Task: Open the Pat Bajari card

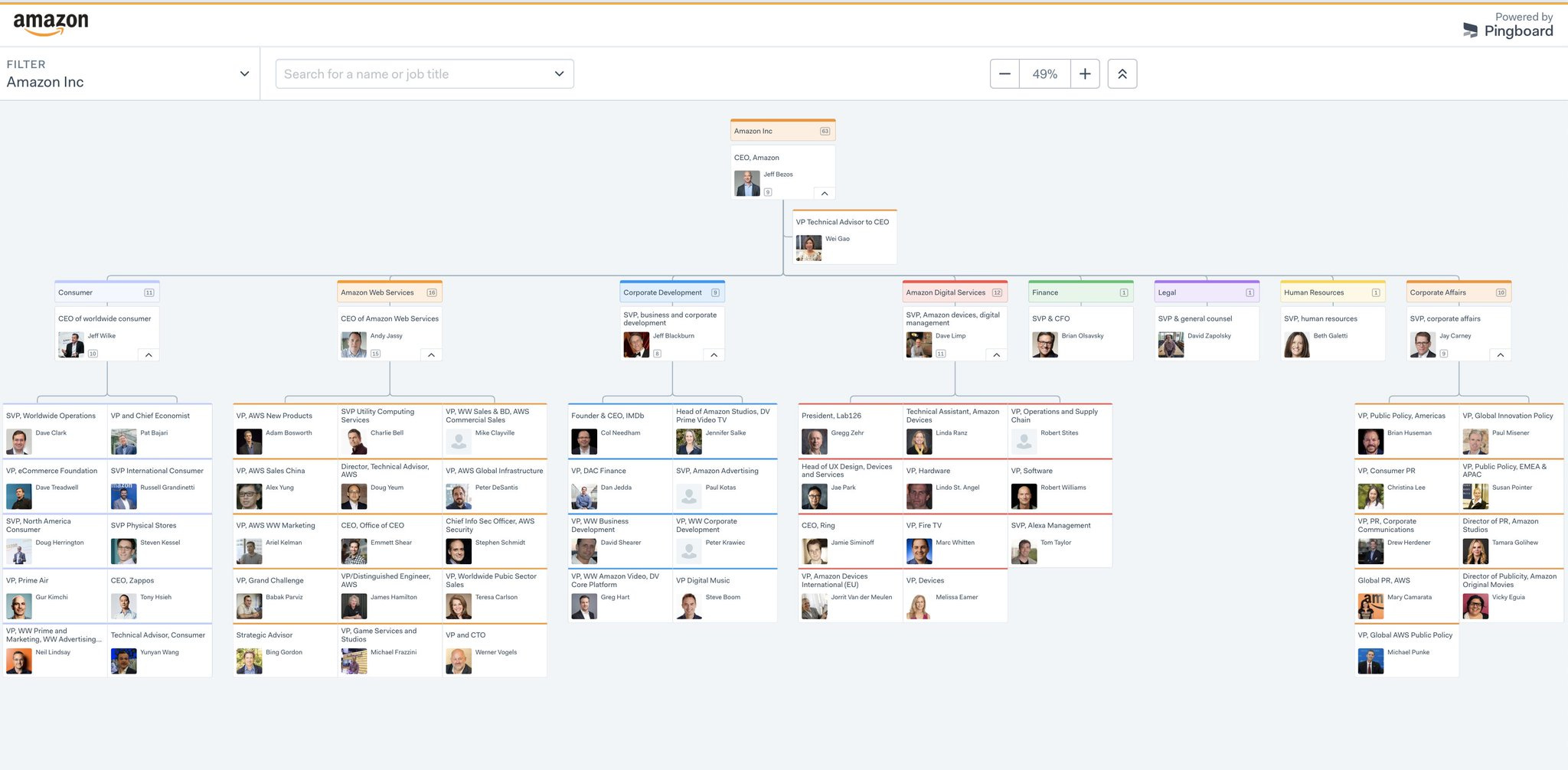Action: coord(159,431)
